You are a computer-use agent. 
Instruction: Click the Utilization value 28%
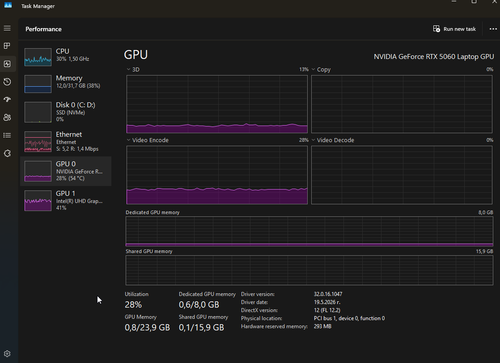tap(133, 305)
